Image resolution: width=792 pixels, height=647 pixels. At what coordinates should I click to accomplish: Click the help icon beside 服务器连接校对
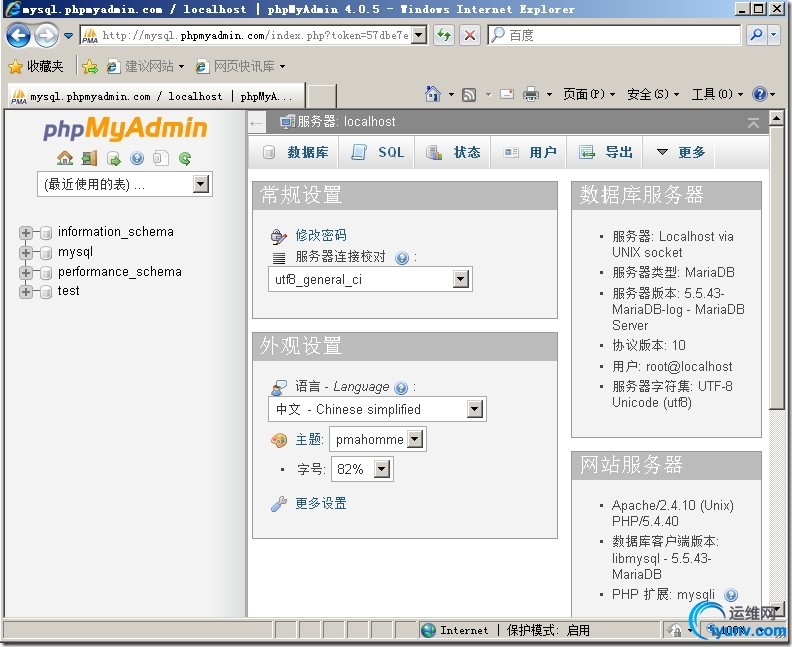(402, 258)
